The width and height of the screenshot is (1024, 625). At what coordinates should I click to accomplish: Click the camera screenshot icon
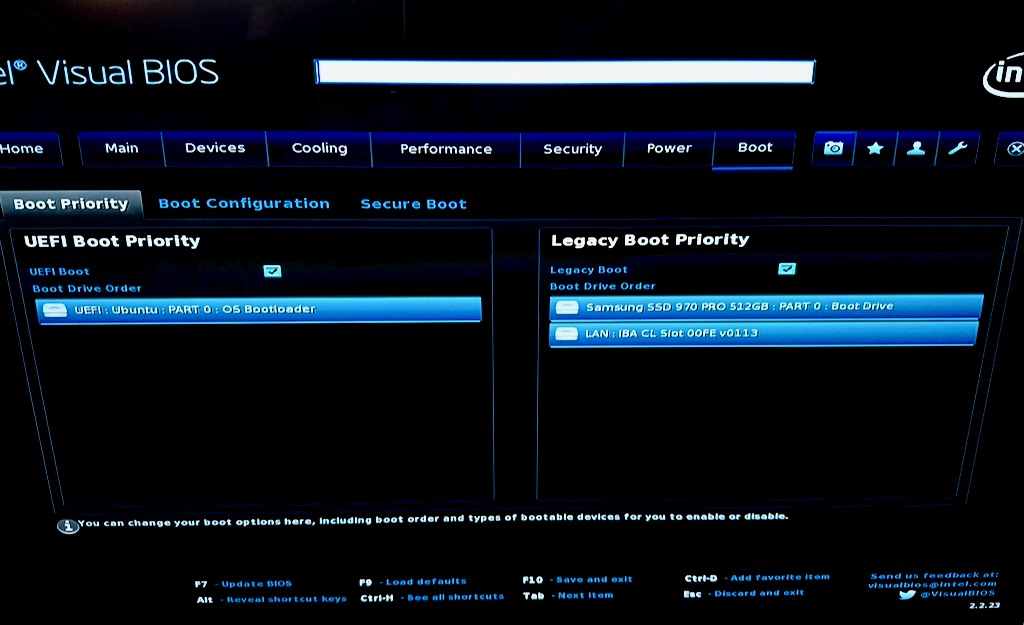point(833,148)
